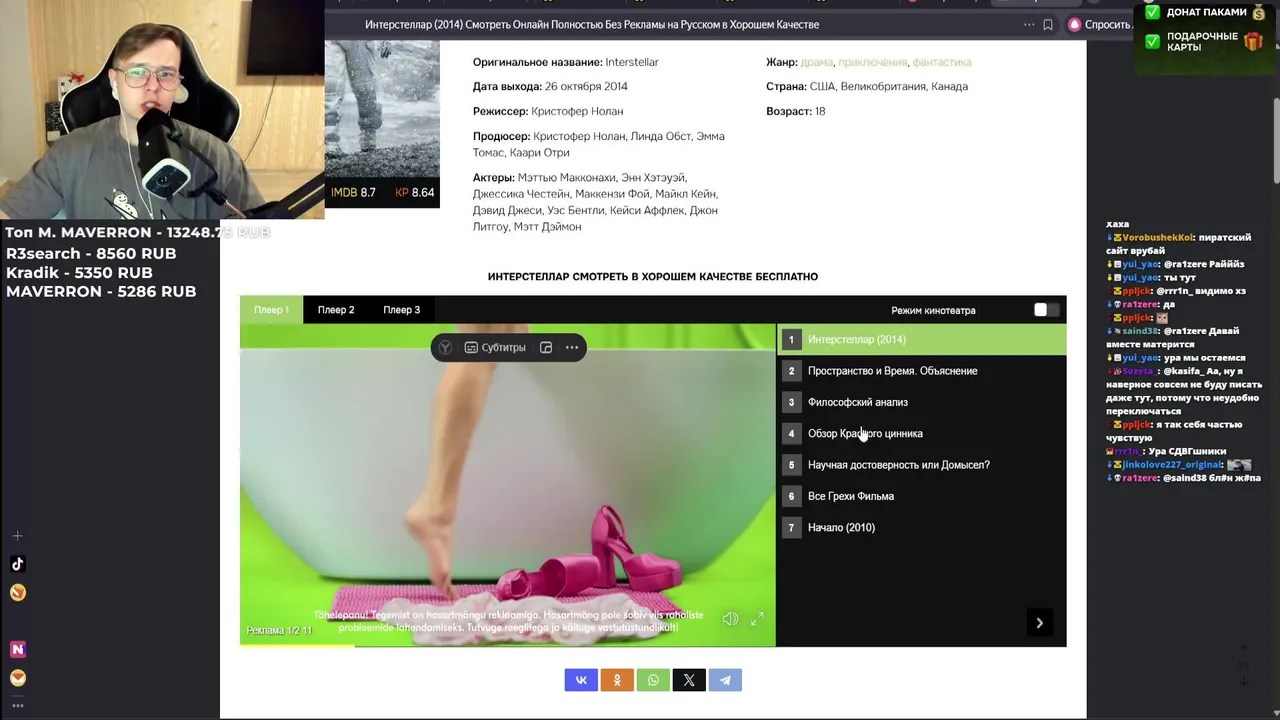Image resolution: width=1280 pixels, height=720 pixels.
Task: Open address bar three-dots page menu
Action: click(1029, 25)
